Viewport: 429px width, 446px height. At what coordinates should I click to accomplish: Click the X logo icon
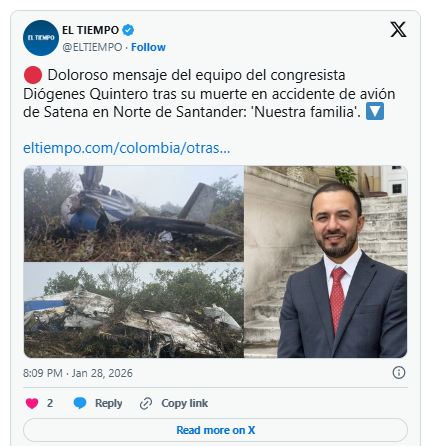398,30
